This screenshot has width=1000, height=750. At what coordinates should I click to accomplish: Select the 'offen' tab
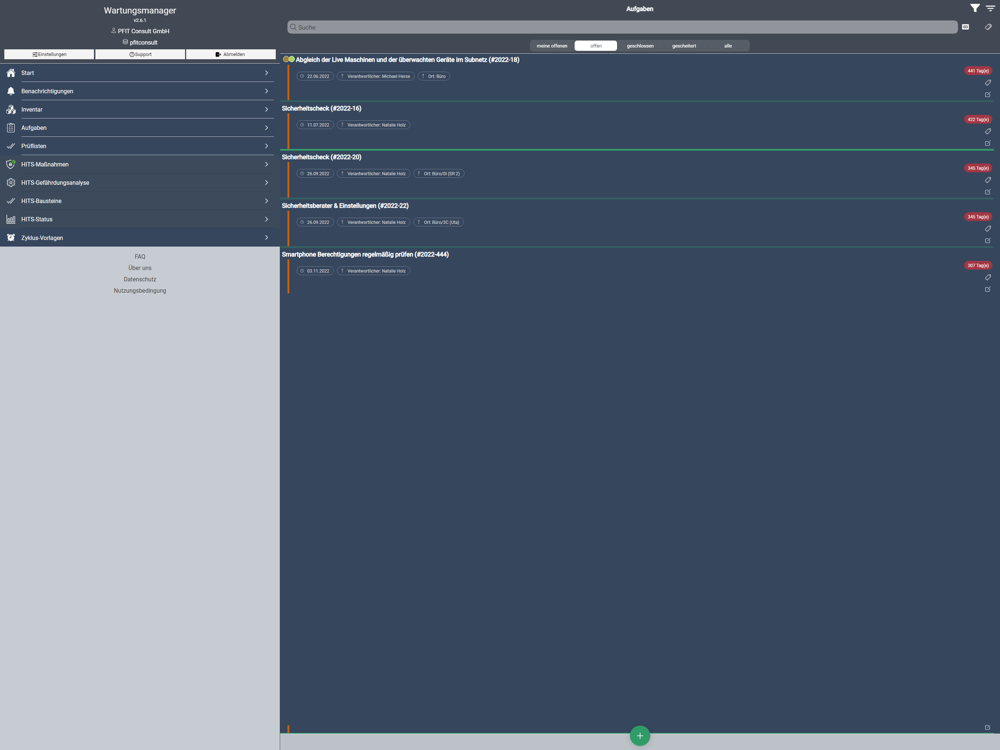point(596,46)
